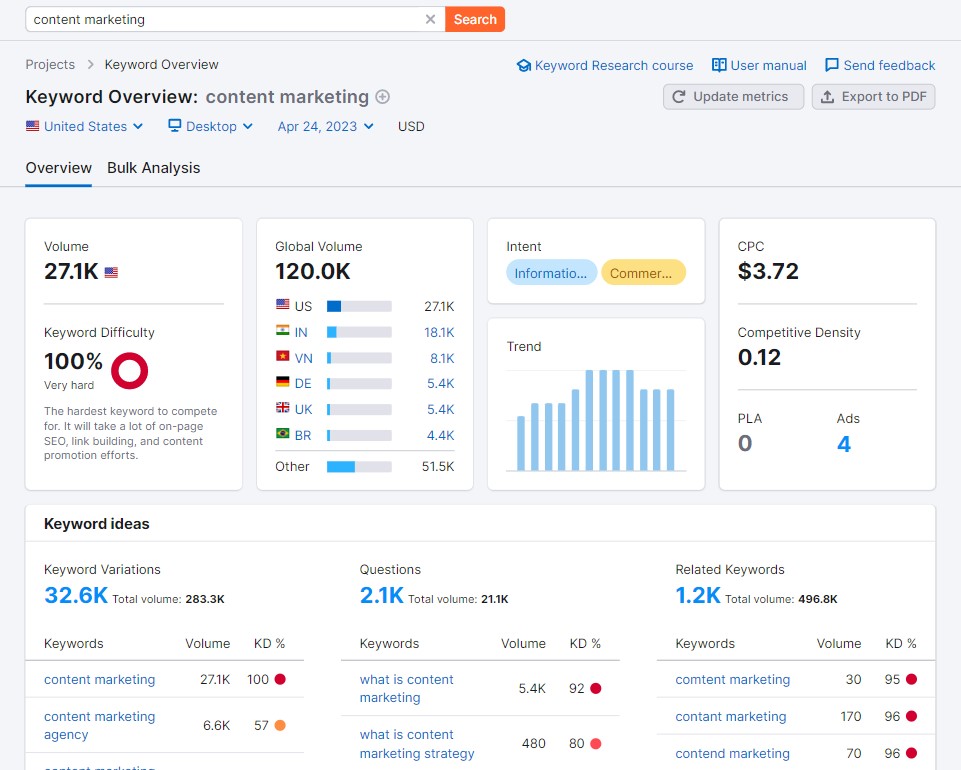Viewport: 961px width, 770px height.
Task: Click the graduation cap Keyword Research course icon
Action: point(524,66)
